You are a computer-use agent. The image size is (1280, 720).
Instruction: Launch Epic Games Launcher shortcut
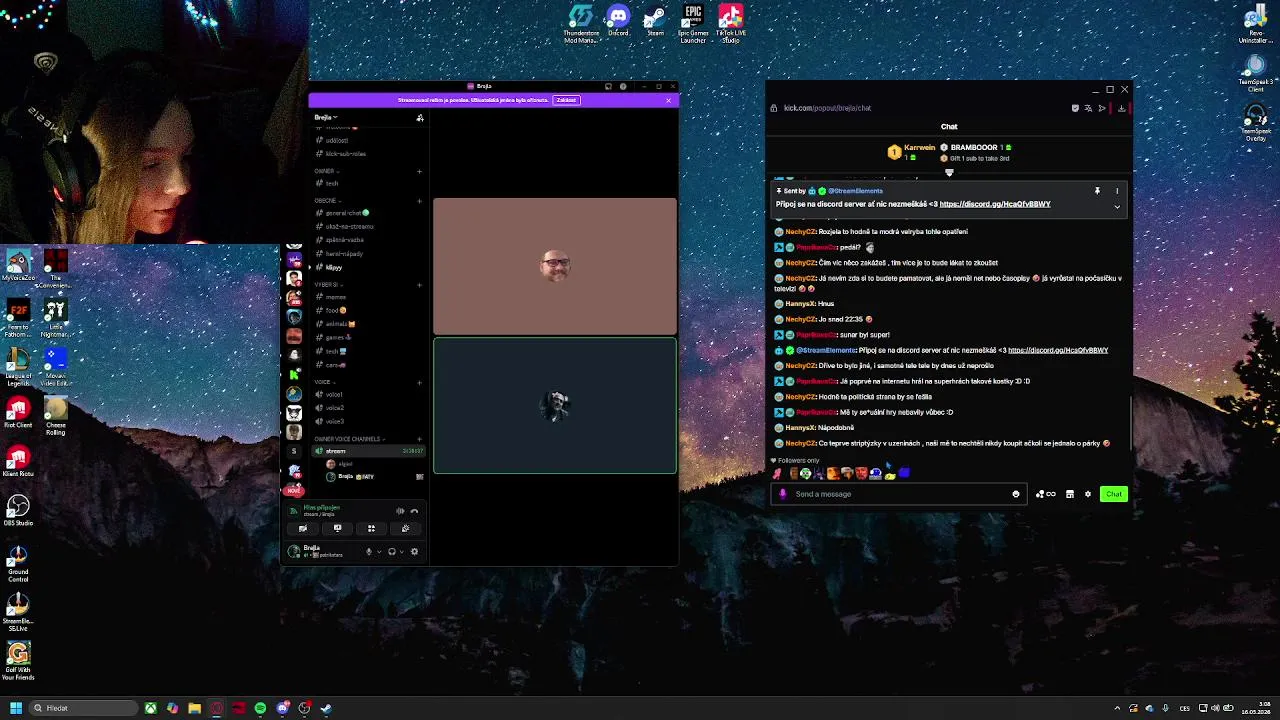(x=693, y=23)
